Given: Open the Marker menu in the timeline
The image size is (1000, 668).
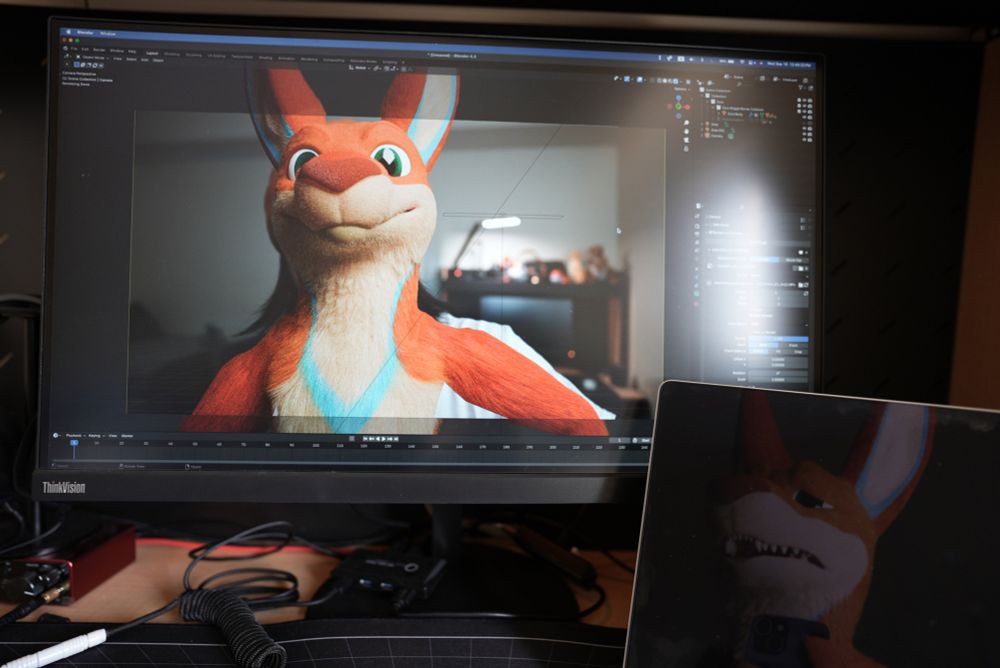Looking at the screenshot, I should coord(127,436).
